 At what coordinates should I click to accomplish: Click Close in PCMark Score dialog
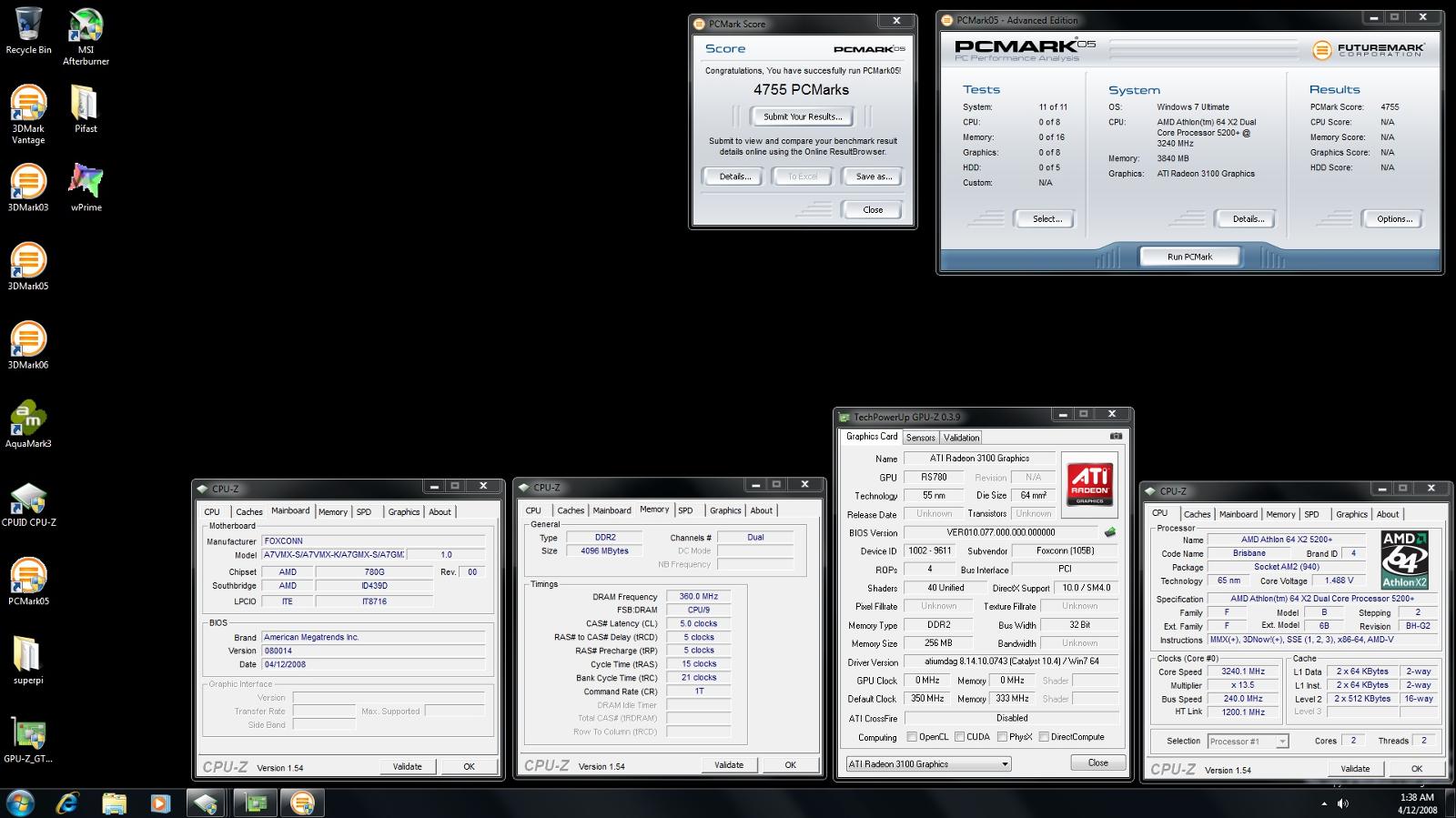tap(873, 209)
